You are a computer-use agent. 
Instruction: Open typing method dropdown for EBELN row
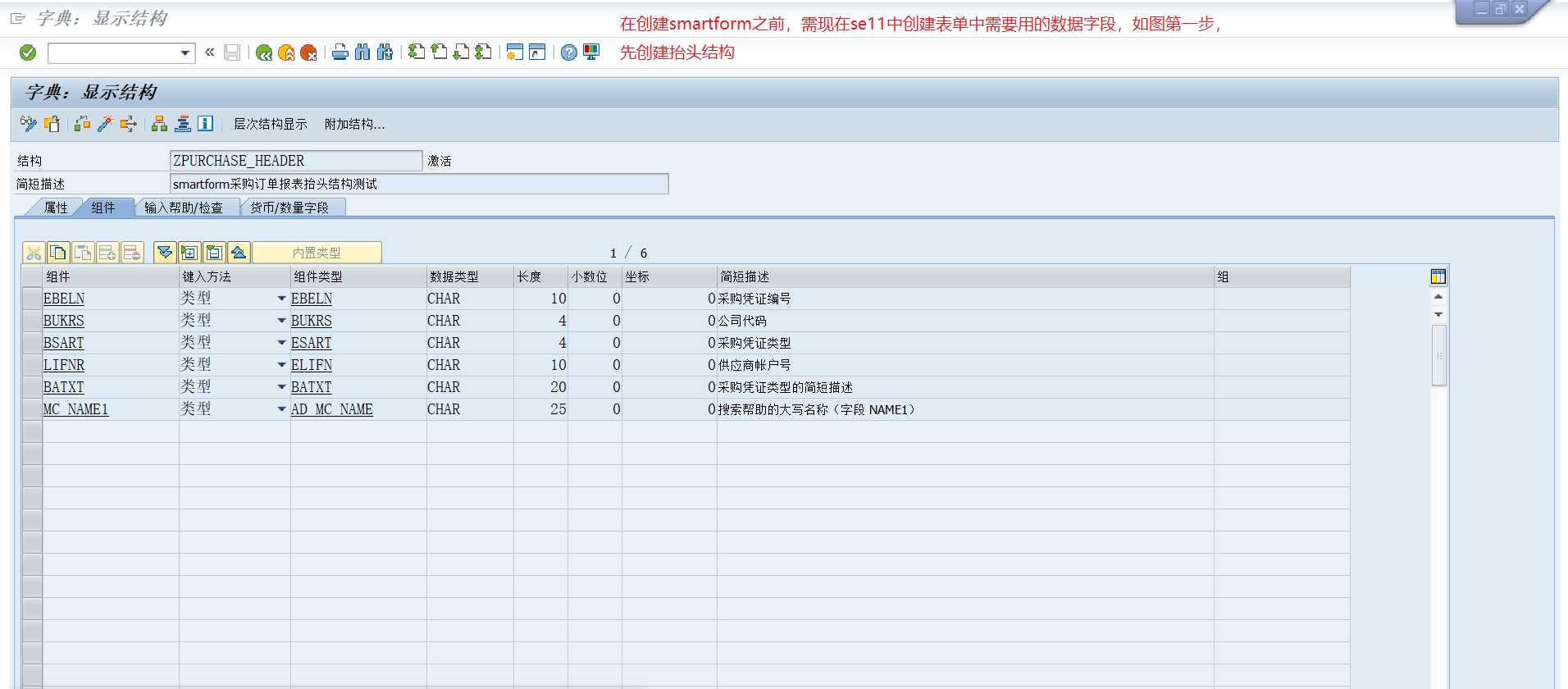(281, 299)
